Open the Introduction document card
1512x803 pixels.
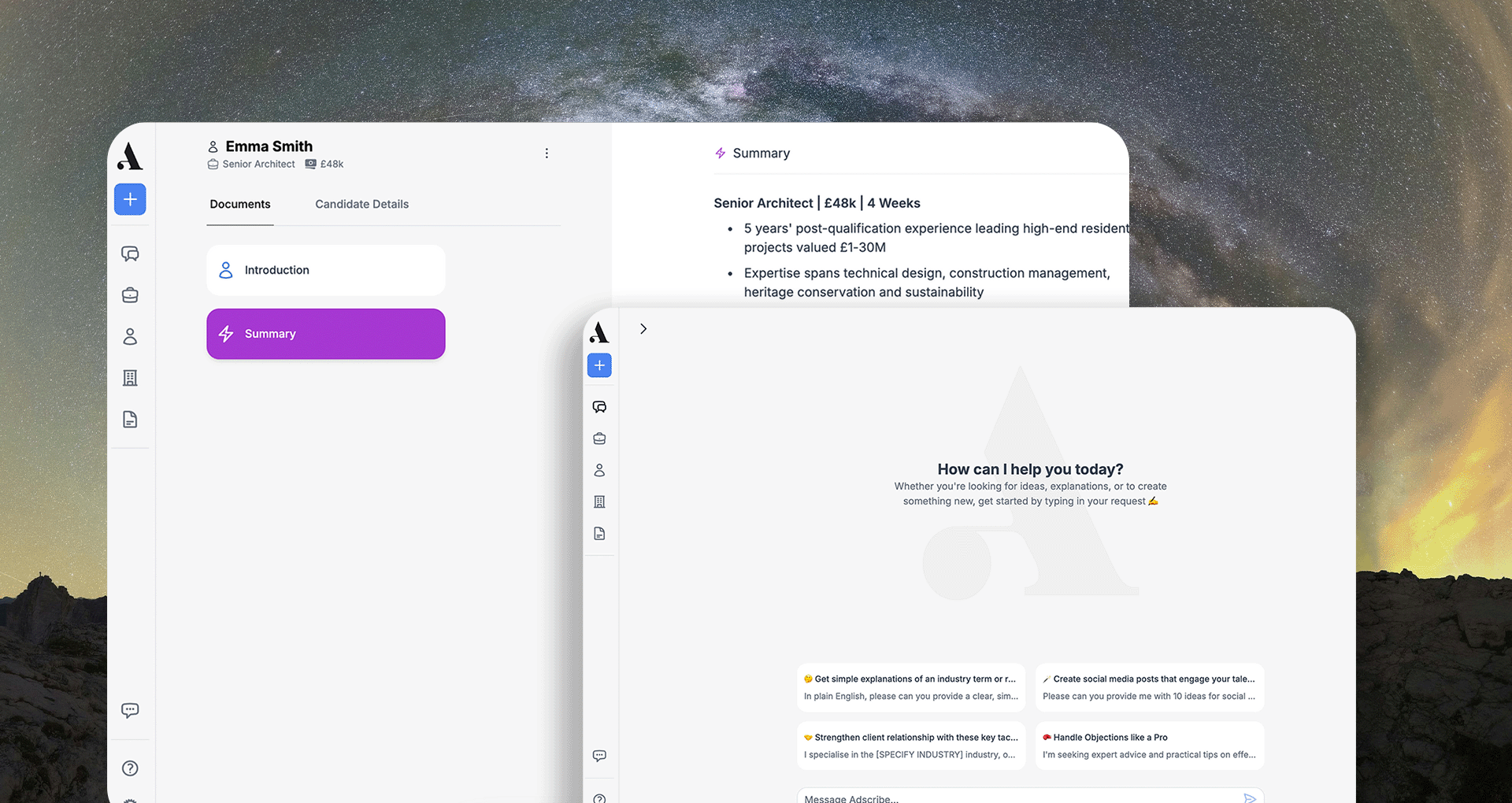point(326,270)
